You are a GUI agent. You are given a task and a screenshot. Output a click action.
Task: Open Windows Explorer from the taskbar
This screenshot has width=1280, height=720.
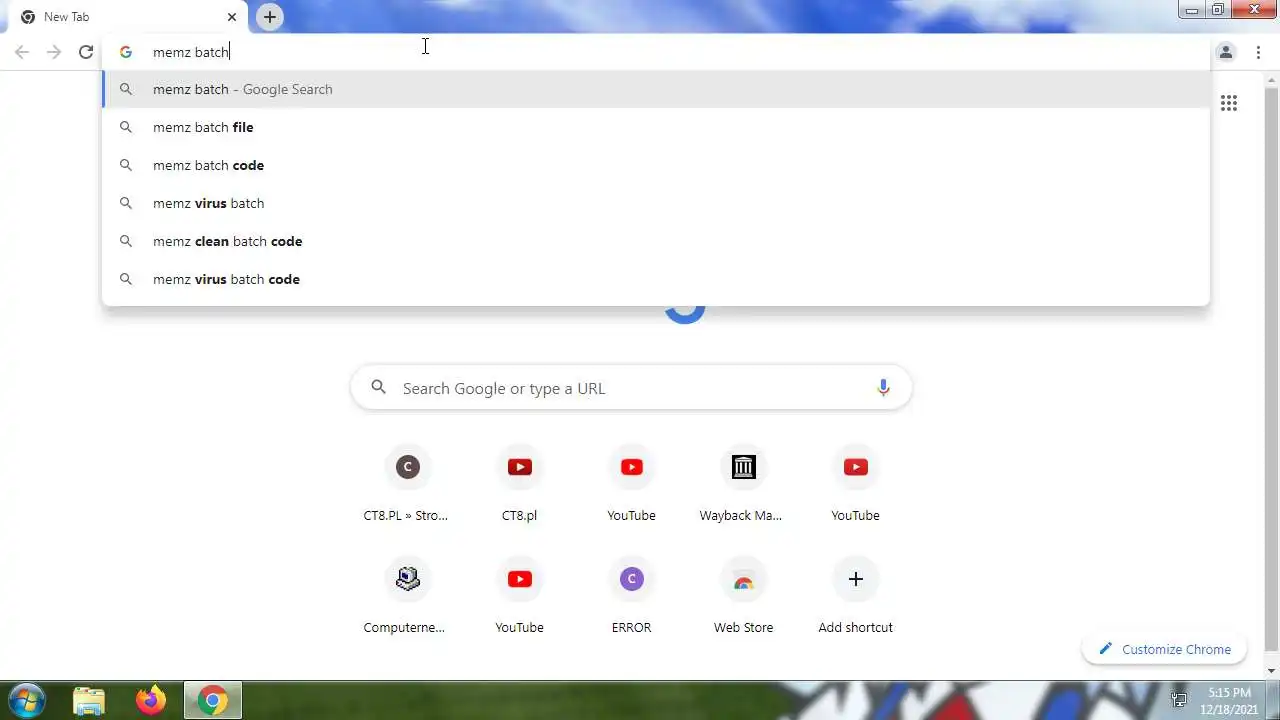tap(89, 701)
